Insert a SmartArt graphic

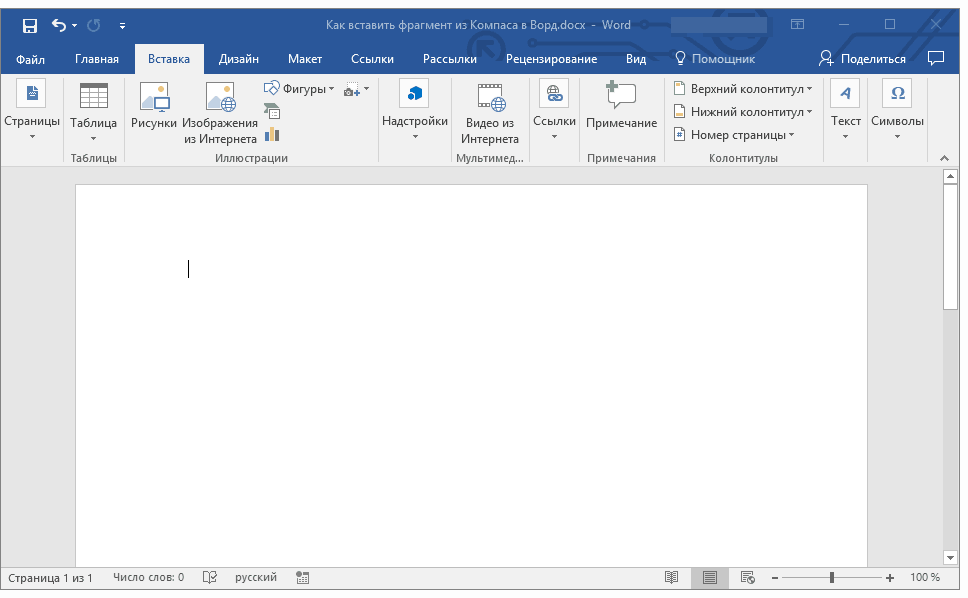click(272, 112)
